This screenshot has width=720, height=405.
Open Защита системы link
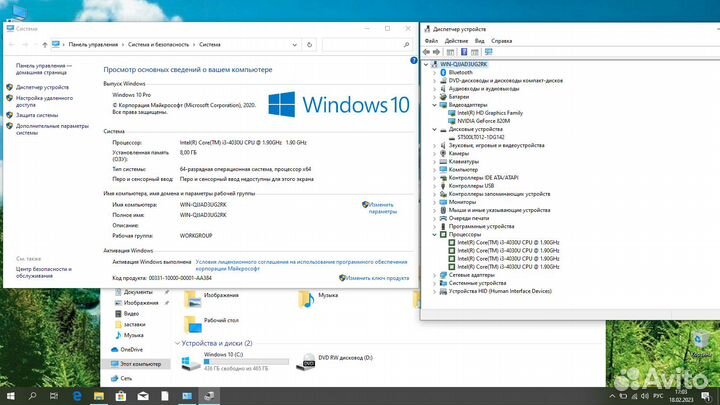coord(37,115)
